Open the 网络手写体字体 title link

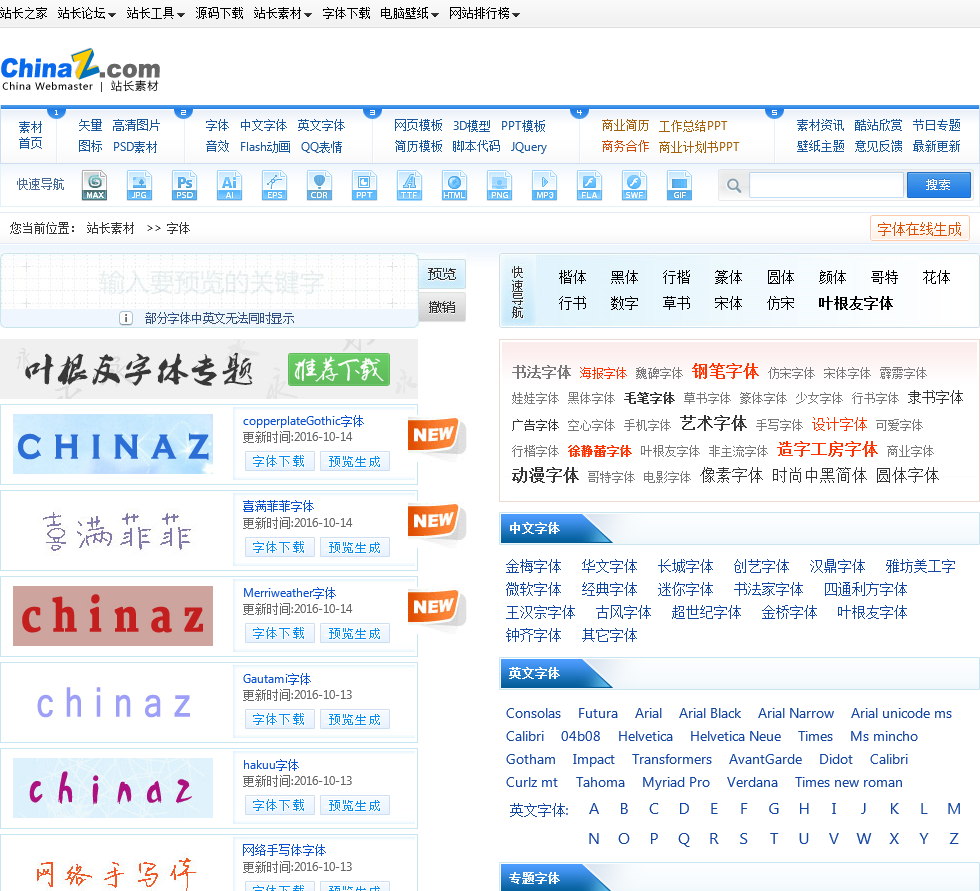tap(284, 850)
